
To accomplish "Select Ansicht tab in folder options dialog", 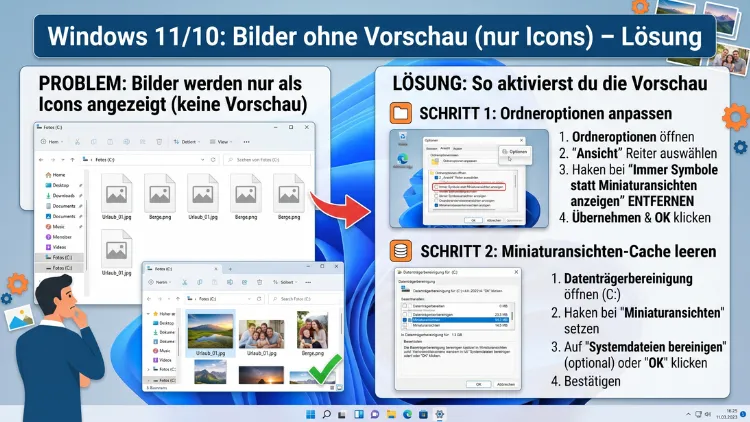I will click(x=445, y=148).
